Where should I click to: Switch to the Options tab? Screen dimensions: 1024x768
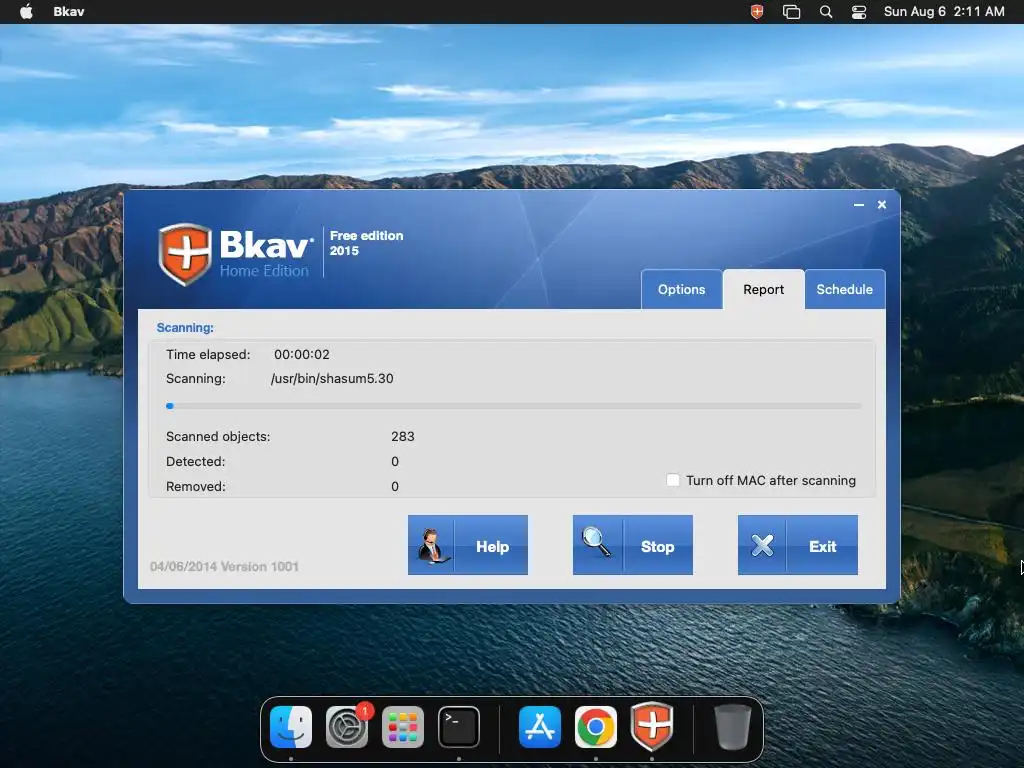(681, 289)
